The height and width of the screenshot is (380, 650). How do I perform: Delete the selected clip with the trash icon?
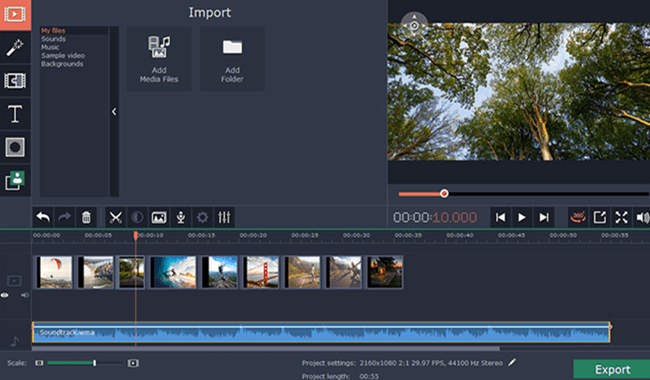point(86,217)
